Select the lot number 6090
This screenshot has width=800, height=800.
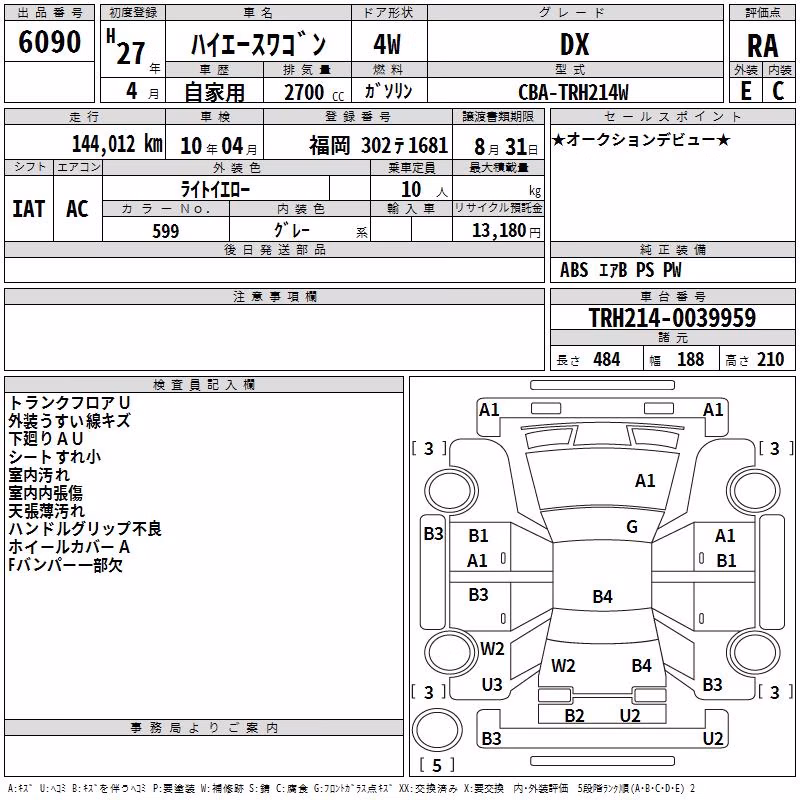coord(49,42)
